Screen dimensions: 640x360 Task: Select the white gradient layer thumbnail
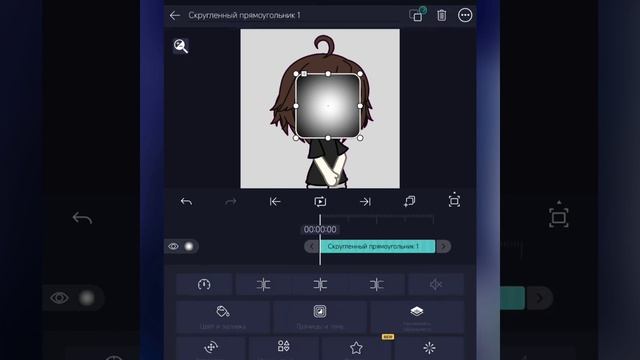click(189, 246)
